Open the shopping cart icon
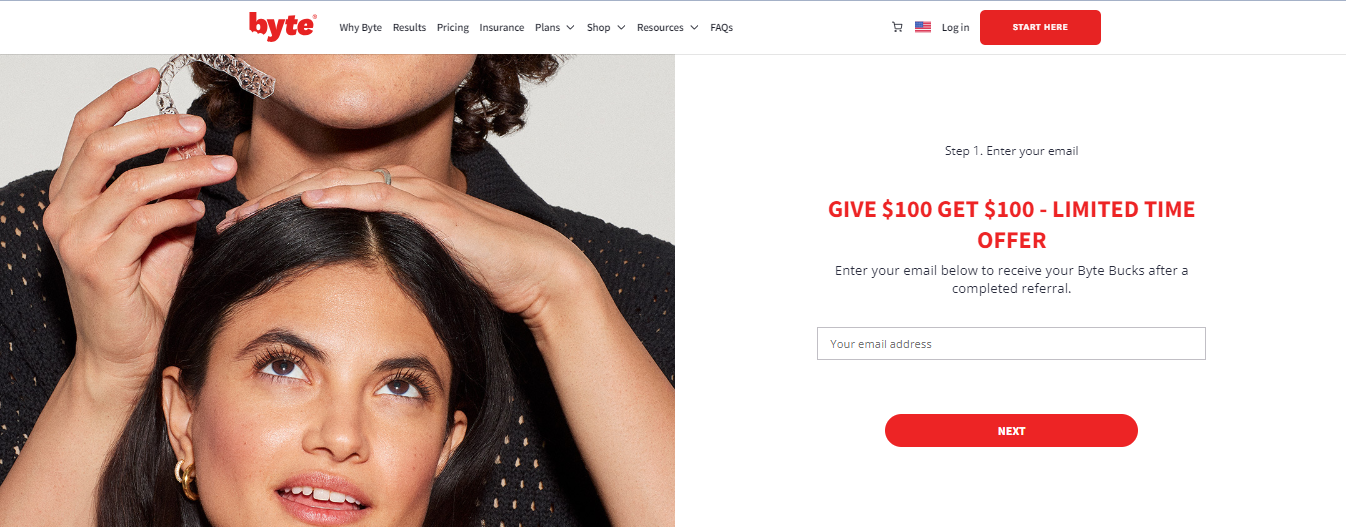Screen dimensions: 1346x527 click(897, 27)
